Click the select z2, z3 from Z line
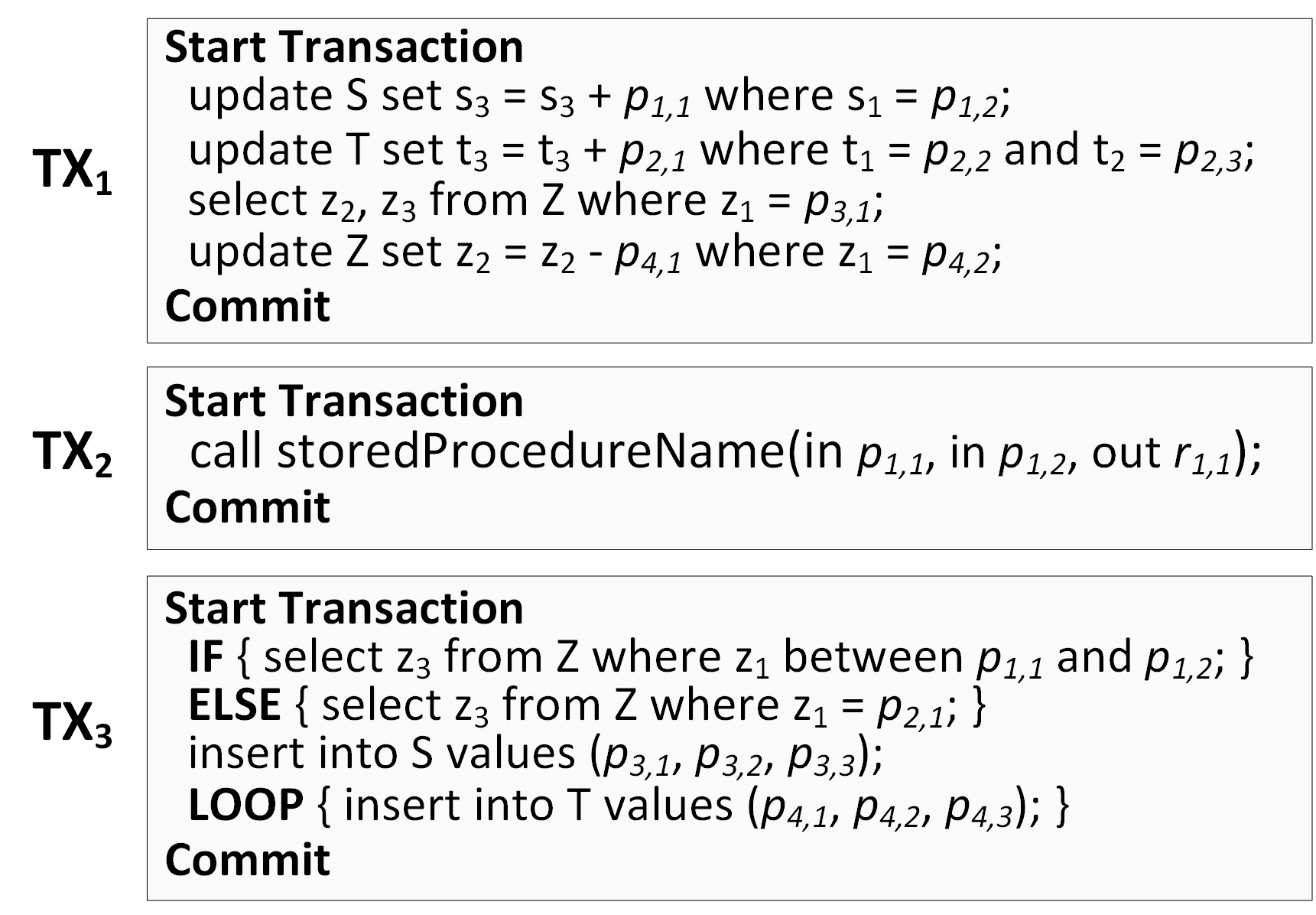The image size is (1316, 915). click(x=535, y=203)
